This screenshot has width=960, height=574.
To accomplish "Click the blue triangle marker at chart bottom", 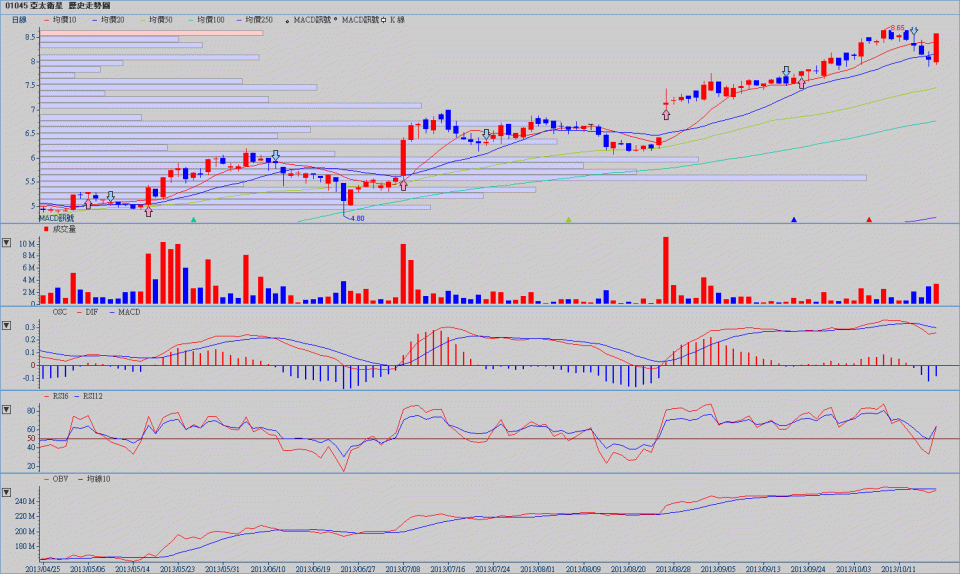I will click(794, 219).
